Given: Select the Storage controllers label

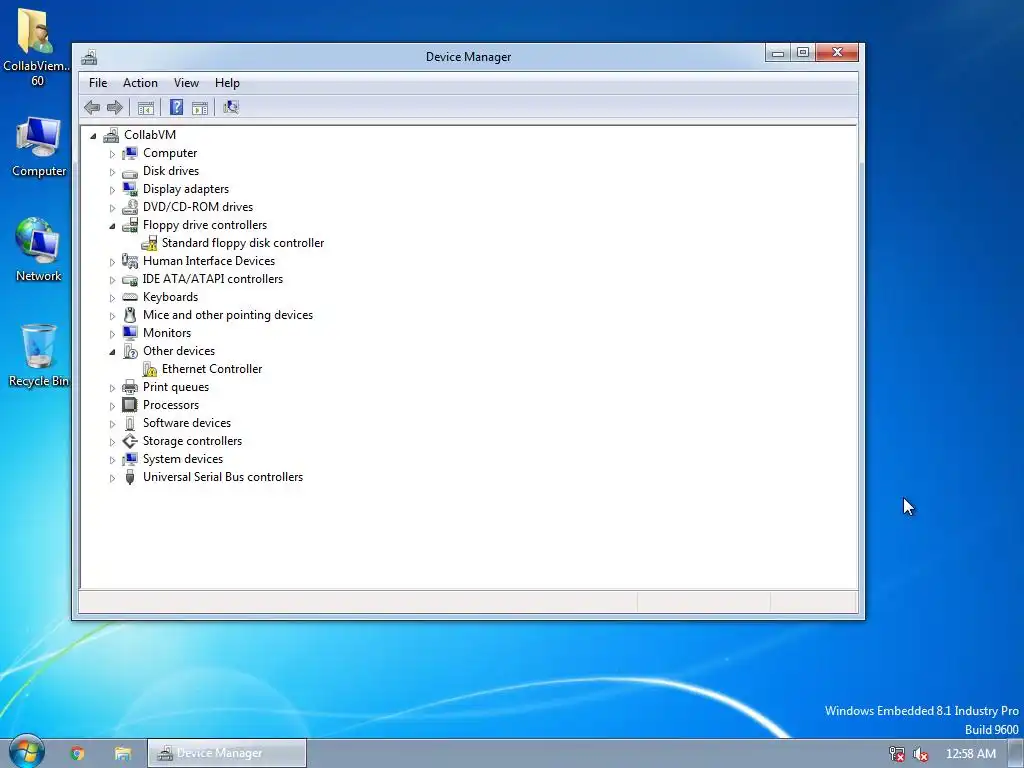Looking at the screenshot, I should (192, 441).
